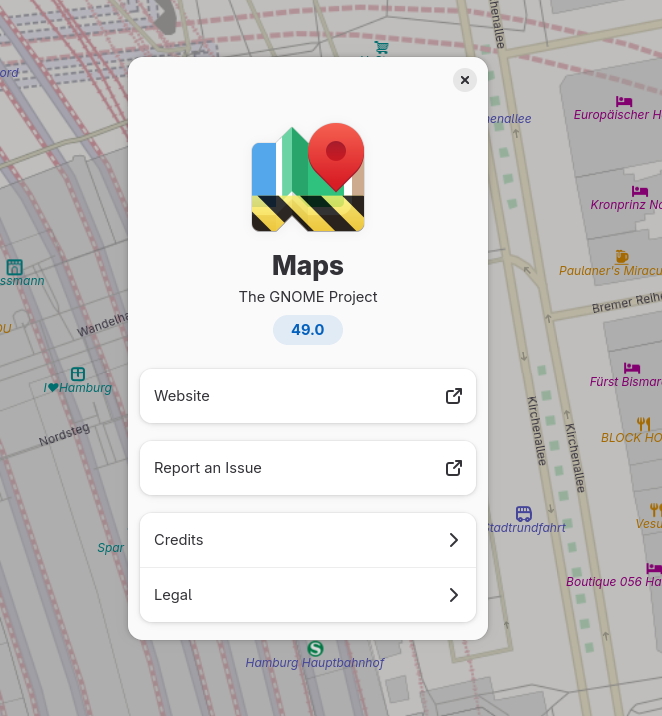Viewport: 662px width, 716px height.
Task: Click The GNOME Project developer name
Action: (308, 297)
